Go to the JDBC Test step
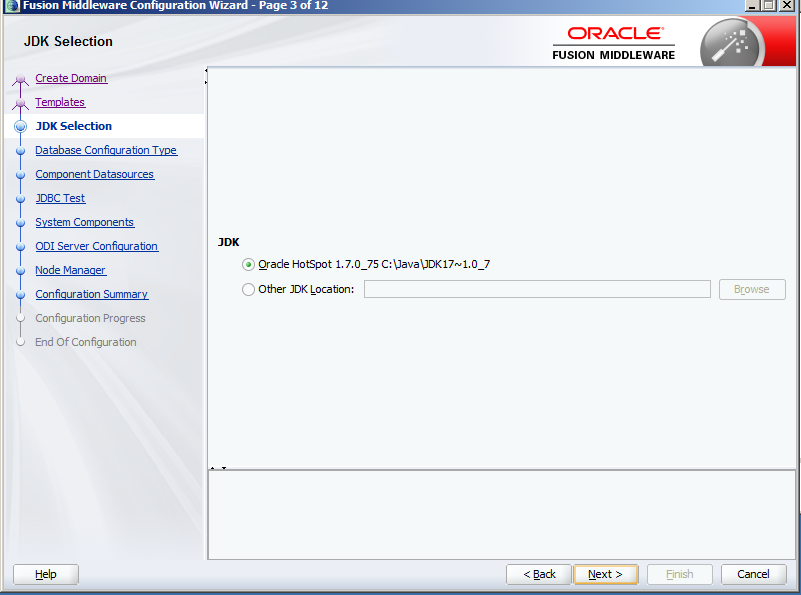This screenshot has width=801, height=595. point(60,198)
